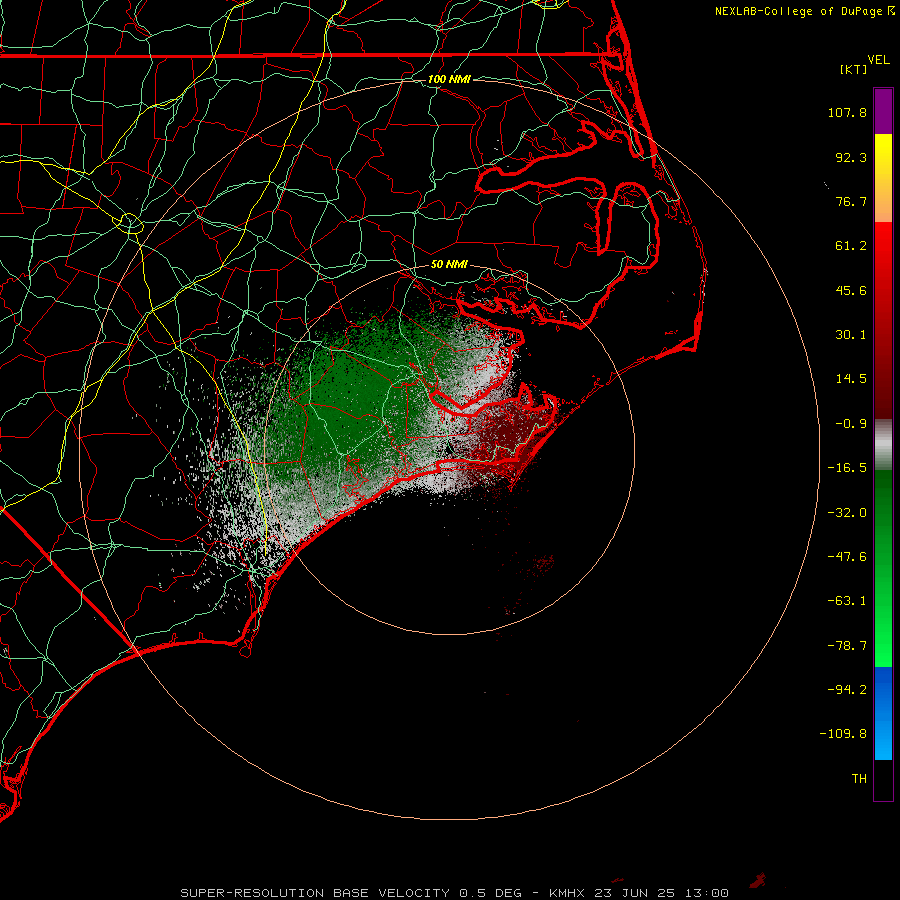This screenshot has height=900, width=900.
Task: Click the highway interchange loop on the yellow road
Action: click(130, 223)
